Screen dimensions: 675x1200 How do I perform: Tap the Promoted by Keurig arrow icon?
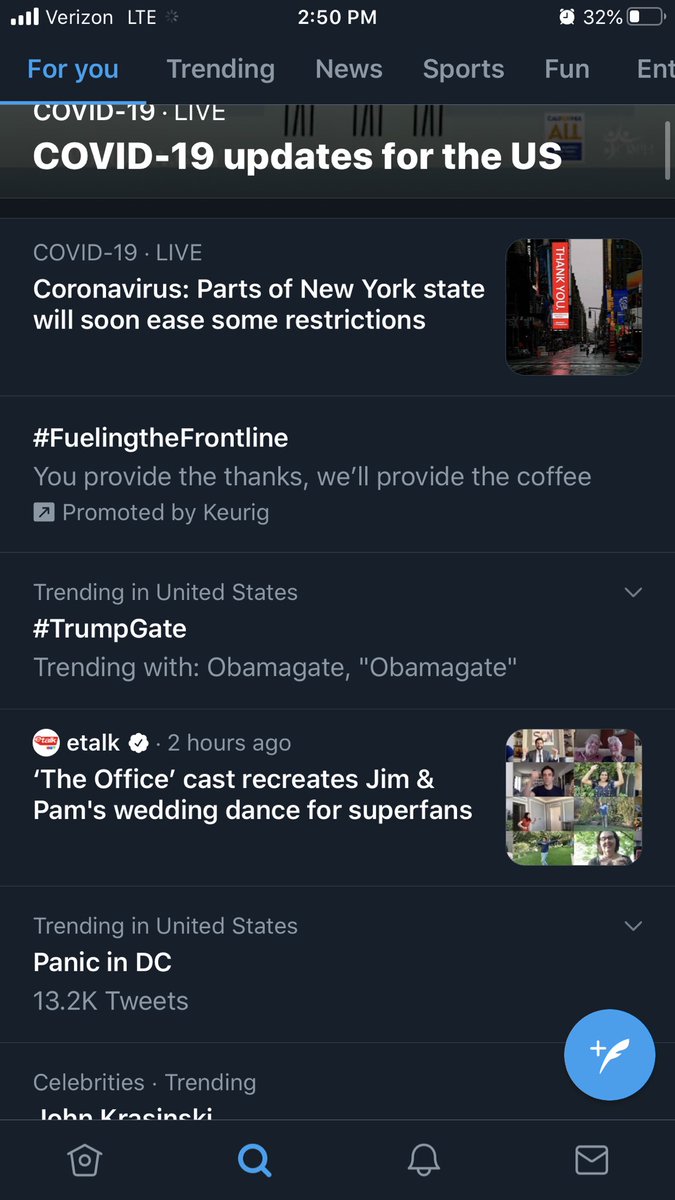(x=44, y=512)
